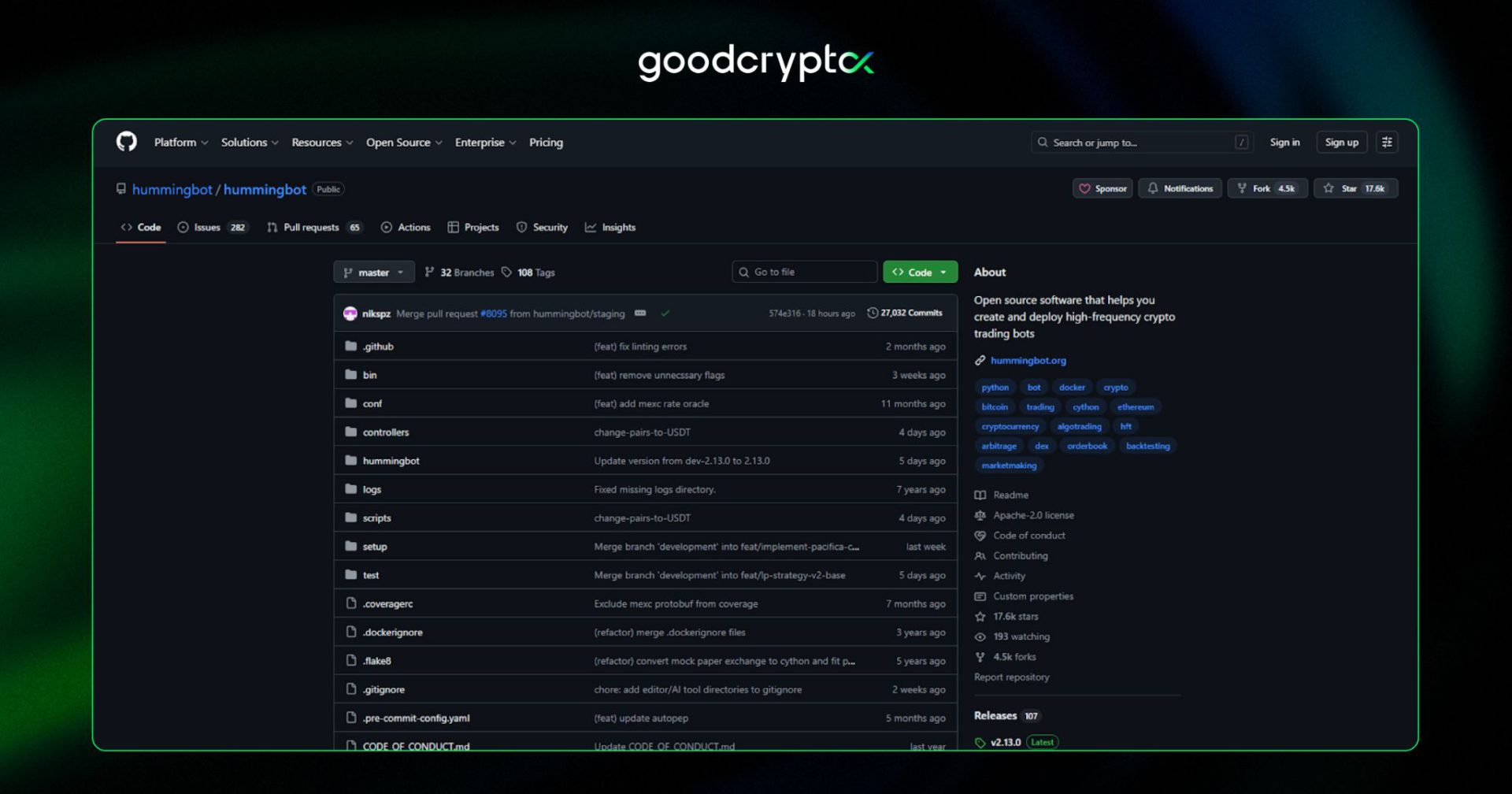Open the master branch selector
The image size is (1512, 794).
[x=374, y=273]
